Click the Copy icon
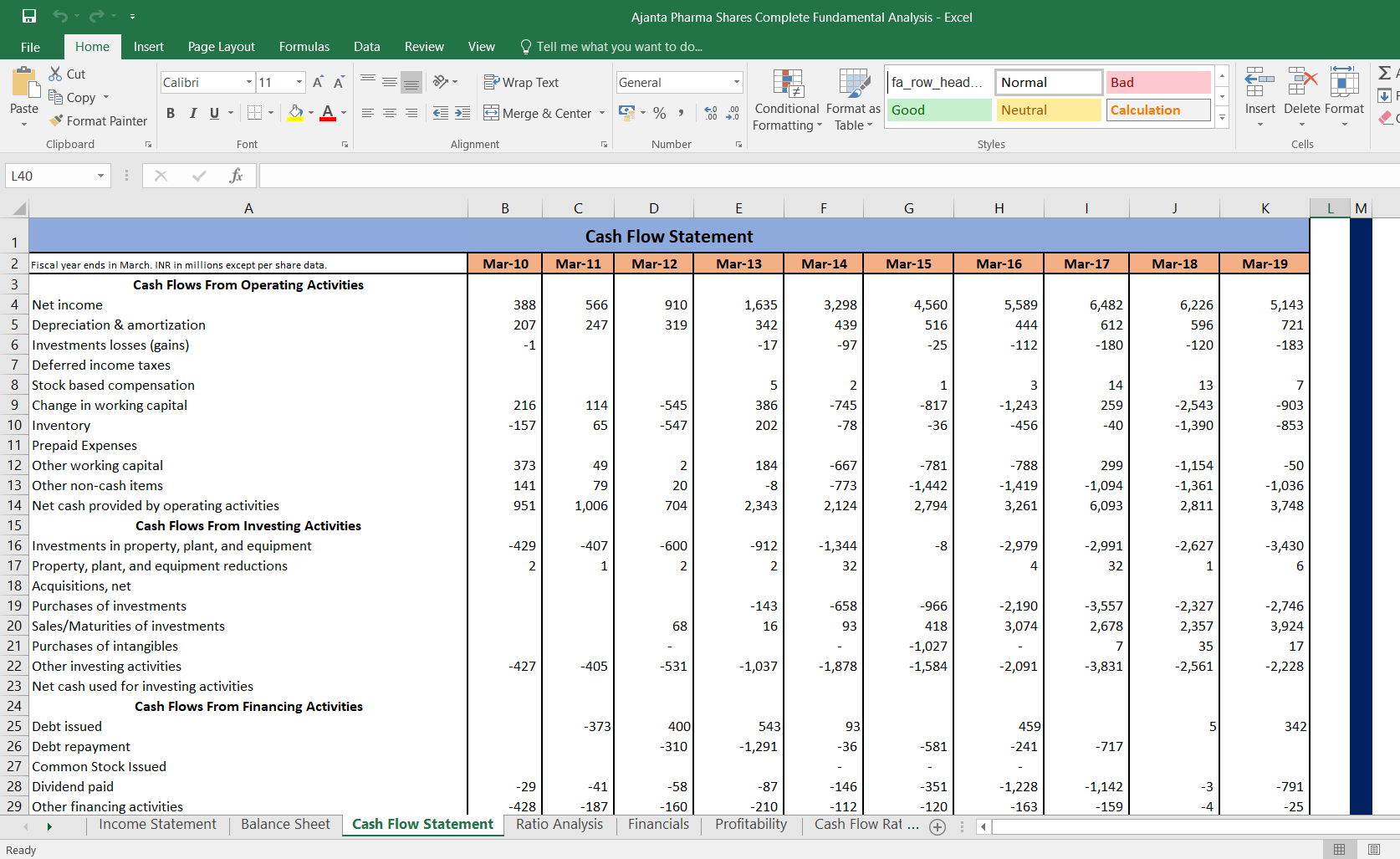The width and height of the screenshot is (1400, 859). pyautogui.click(x=56, y=97)
